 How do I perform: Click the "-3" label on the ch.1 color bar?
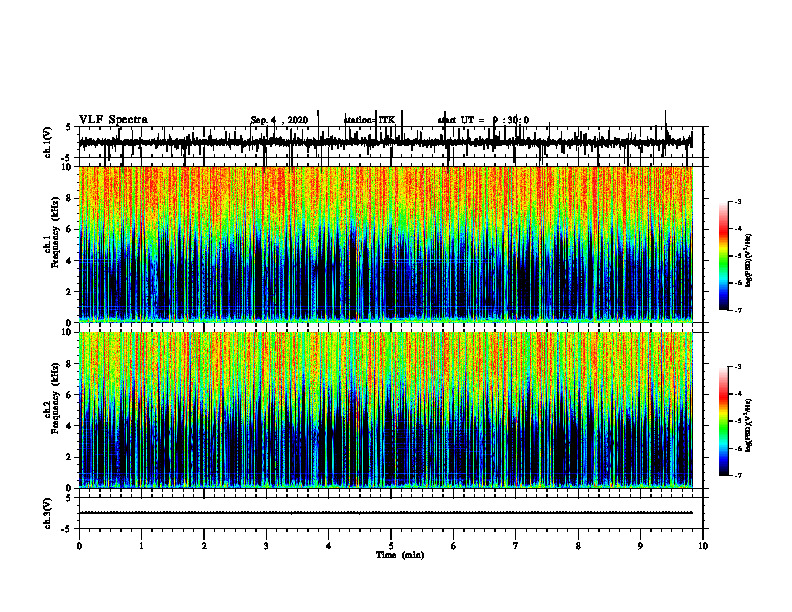coord(737,202)
